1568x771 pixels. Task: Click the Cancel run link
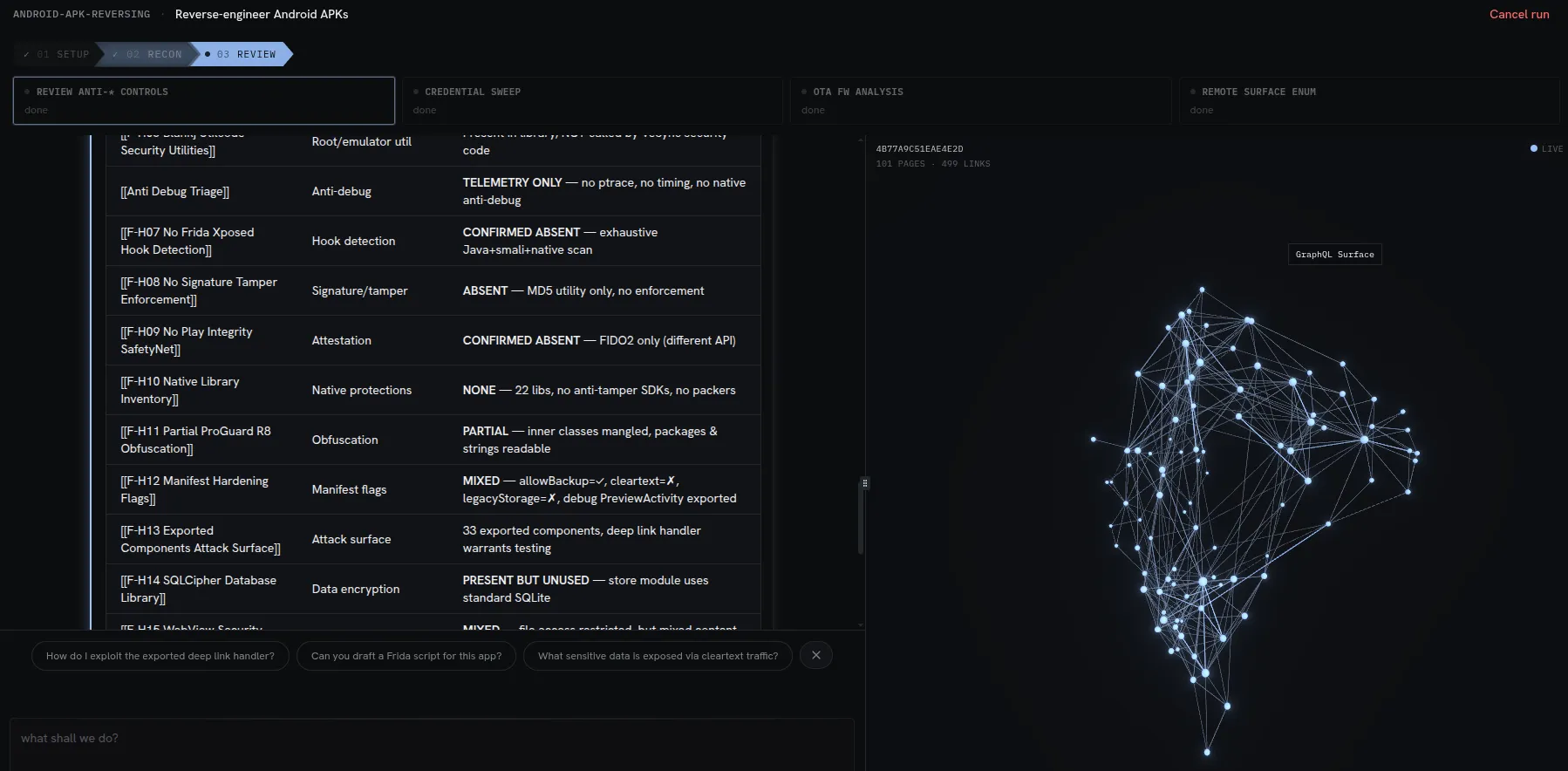click(1519, 14)
